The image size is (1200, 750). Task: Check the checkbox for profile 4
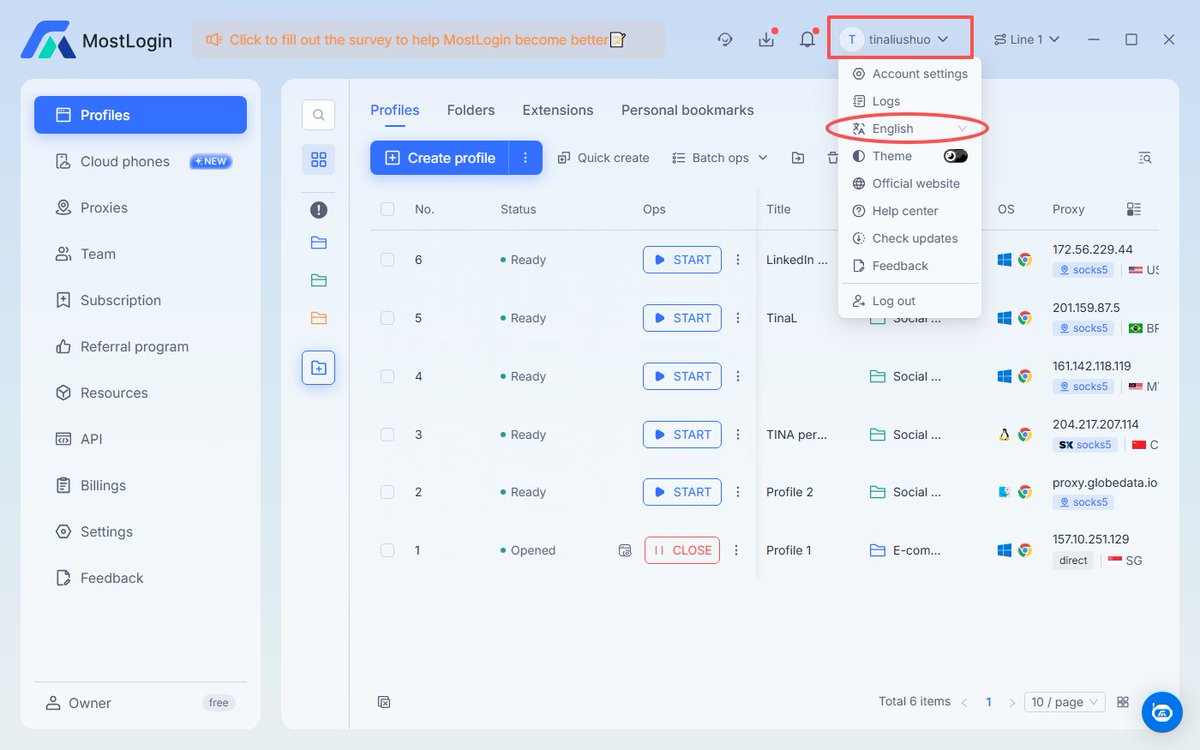coord(387,377)
